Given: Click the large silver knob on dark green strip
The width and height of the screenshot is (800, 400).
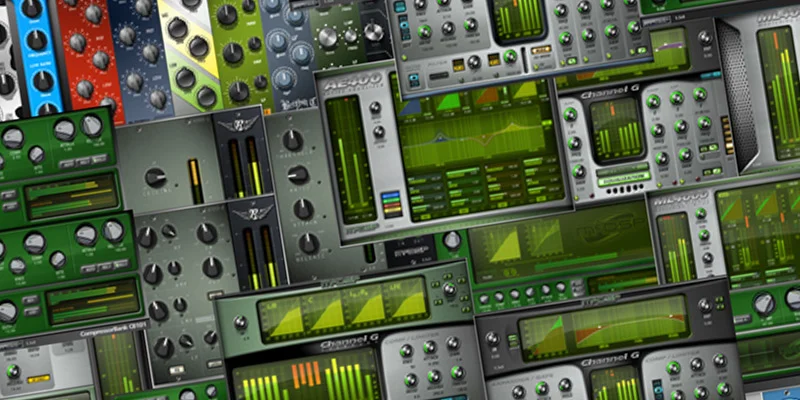Looking at the screenshot, I should [x=328, y=37].
